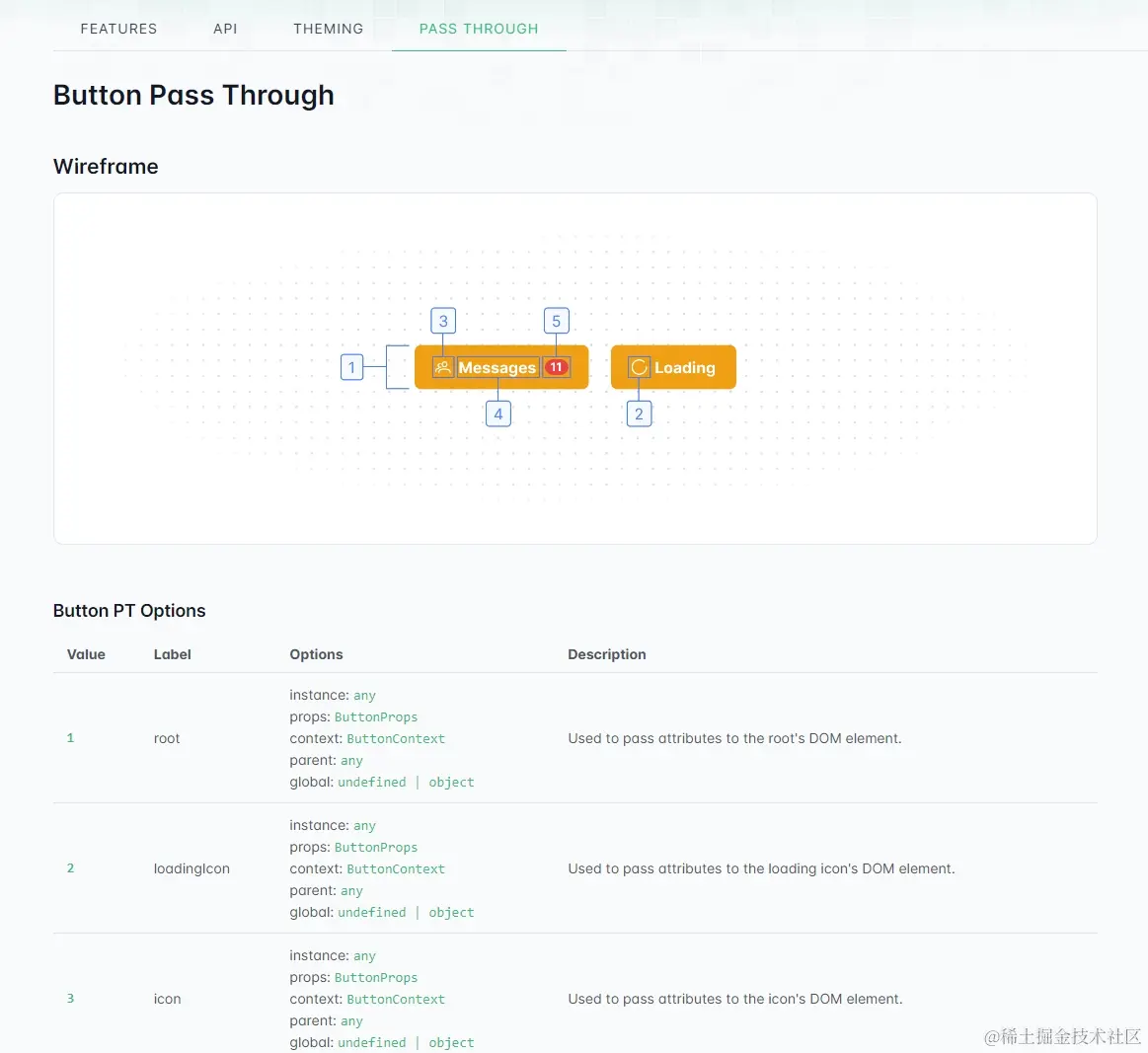1148x1053 pixels.
Task: Open the ButtonProps link in the root row
Action: (x=376, y=716)
